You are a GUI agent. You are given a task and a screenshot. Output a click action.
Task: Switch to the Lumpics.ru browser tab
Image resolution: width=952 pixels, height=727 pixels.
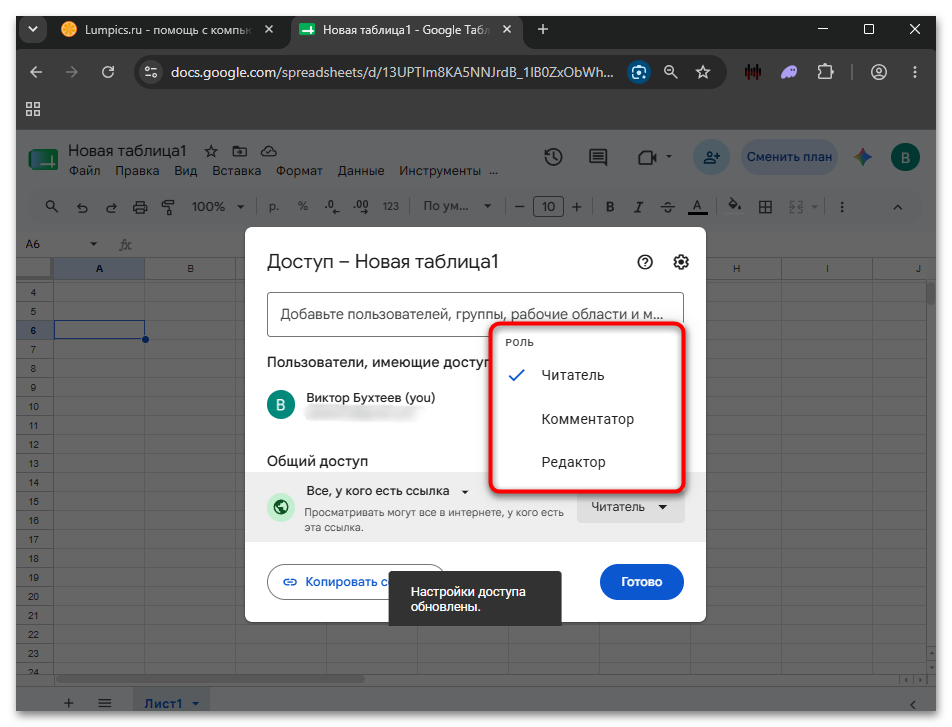(x=167, y=30)
